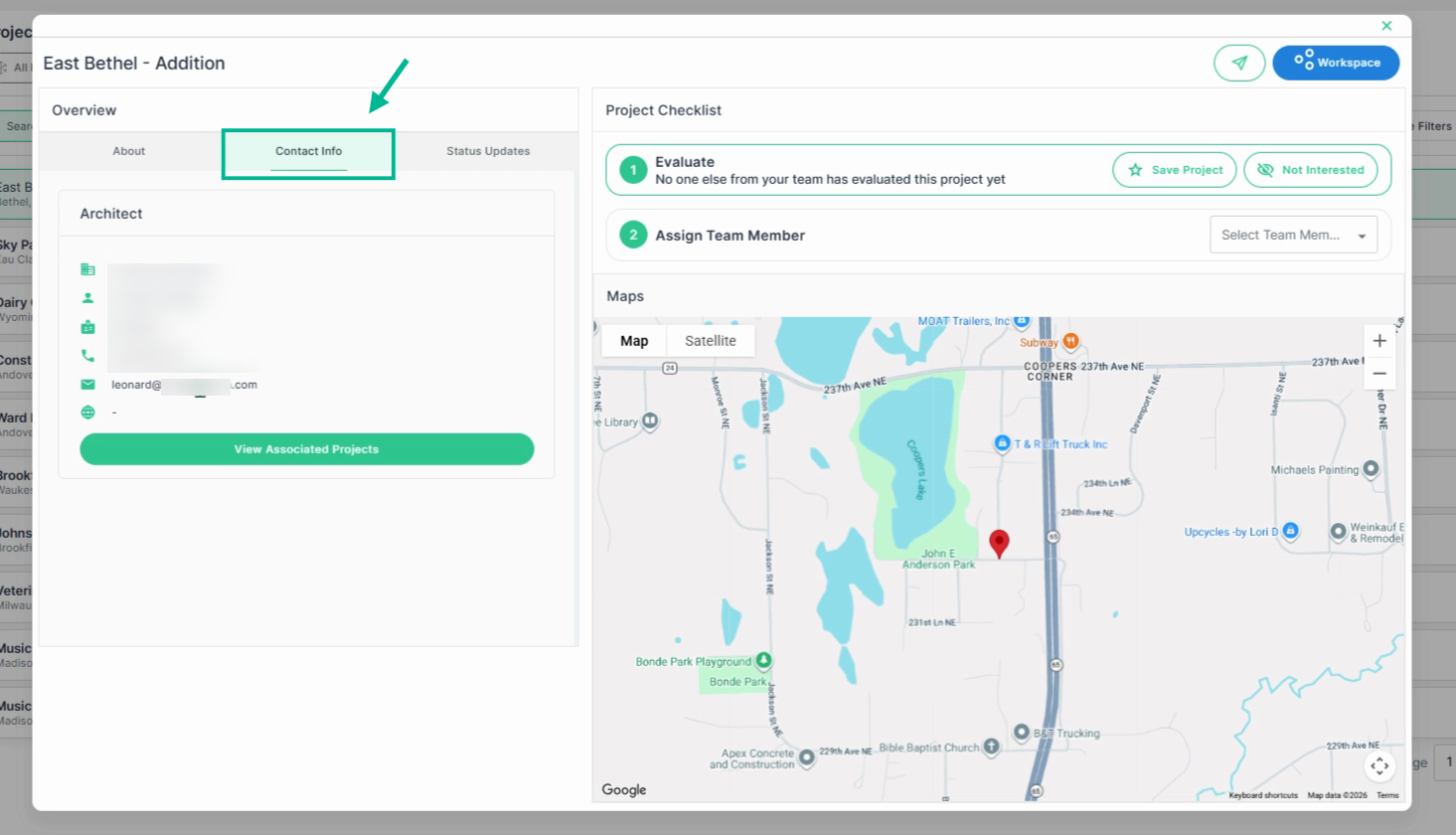Open the Select Team Member dropdown
This screenshot has height=835, width=1456.
pos(1293,235)
